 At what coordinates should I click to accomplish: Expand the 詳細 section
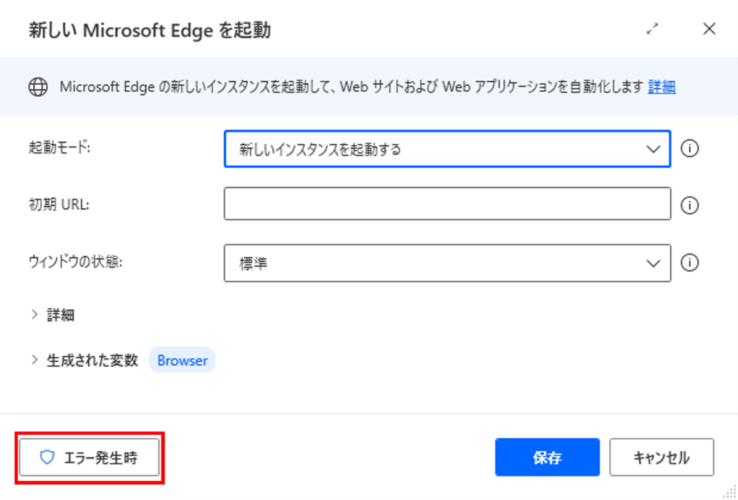[x=52, y=315]
